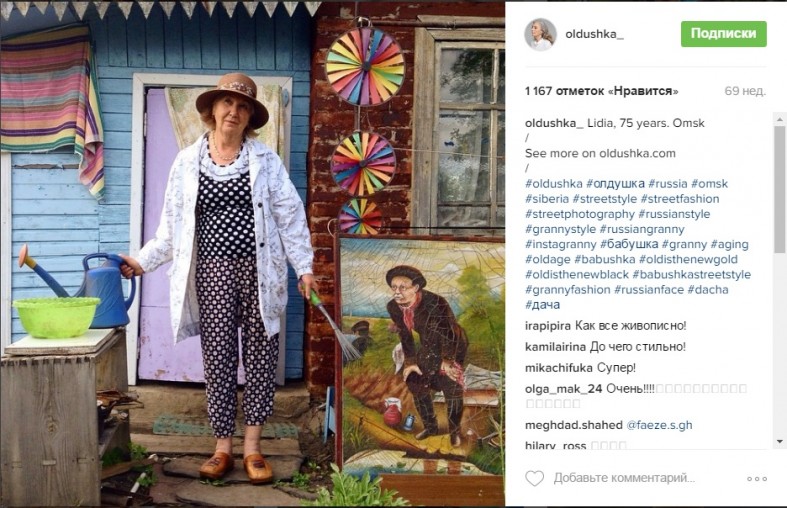
Task: Click the green Подписки button
Action: pos(723,34)
